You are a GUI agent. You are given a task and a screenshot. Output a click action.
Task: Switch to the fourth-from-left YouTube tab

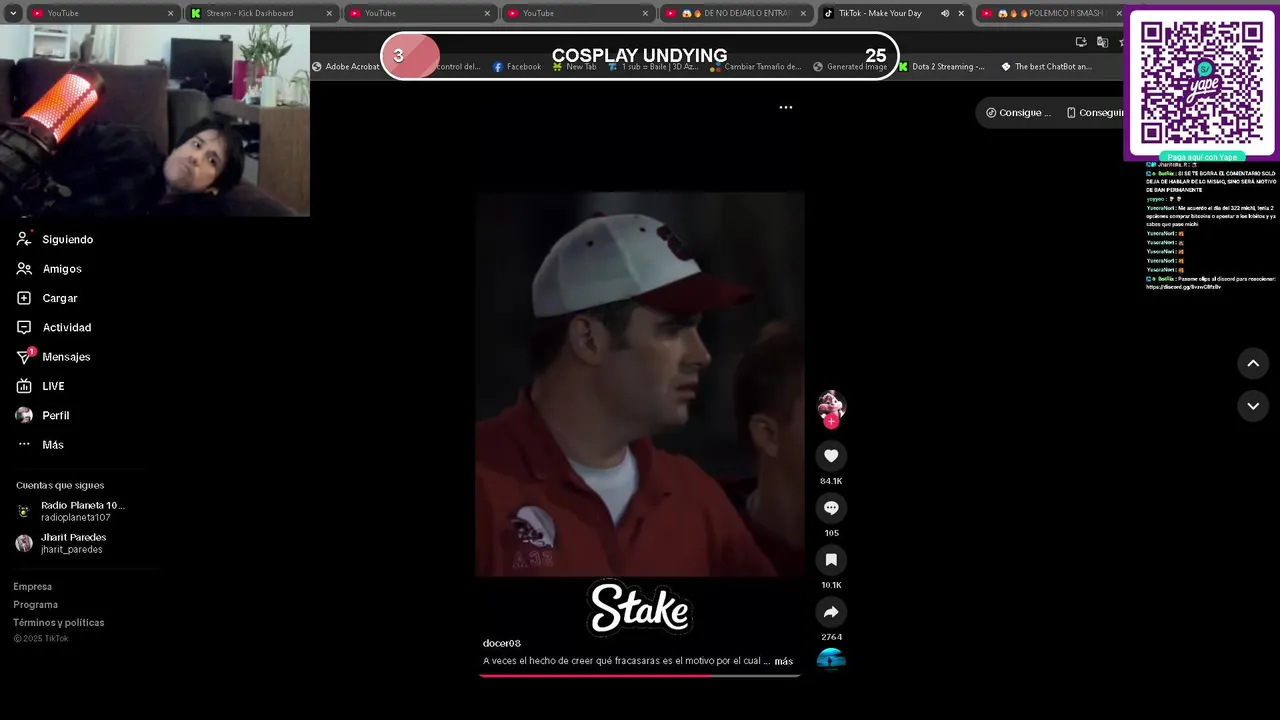click(x=576, y=13)
